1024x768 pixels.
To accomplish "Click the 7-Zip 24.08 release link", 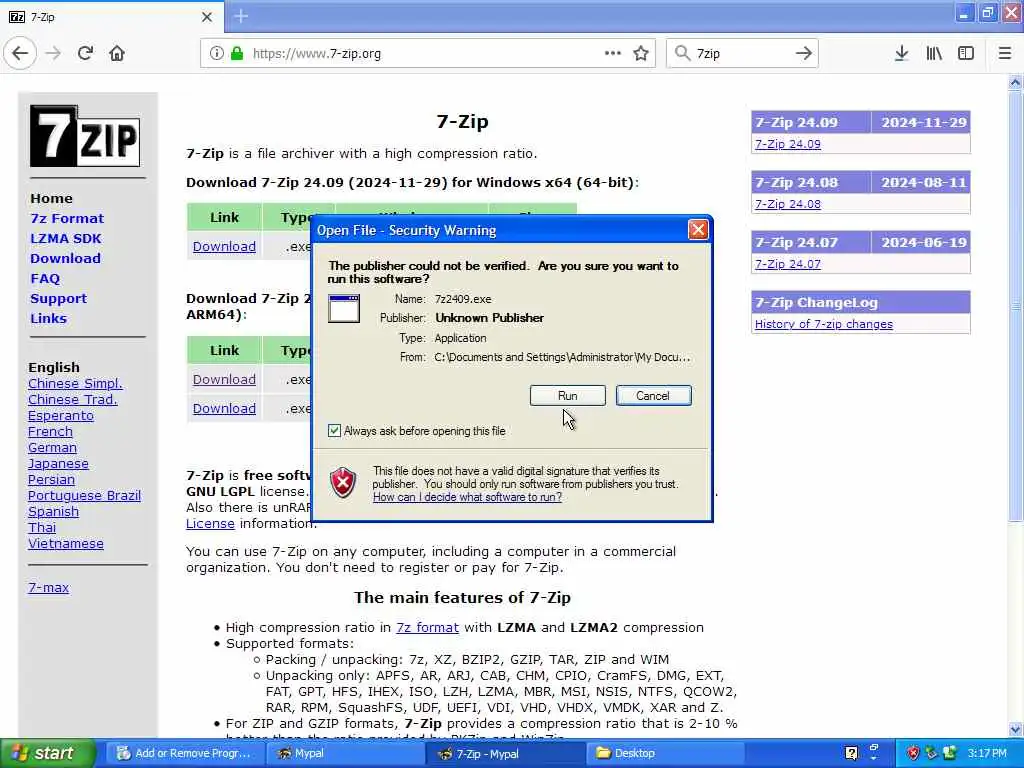I will coord(788,204).
